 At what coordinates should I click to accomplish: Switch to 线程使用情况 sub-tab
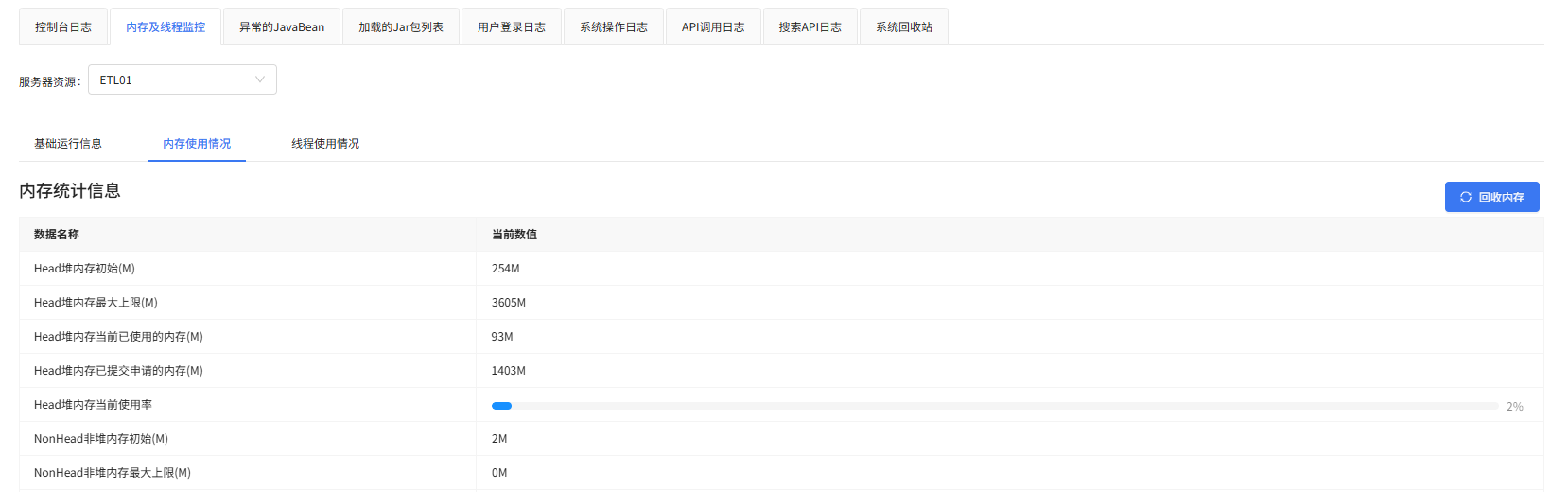click(x=325, y=144)
